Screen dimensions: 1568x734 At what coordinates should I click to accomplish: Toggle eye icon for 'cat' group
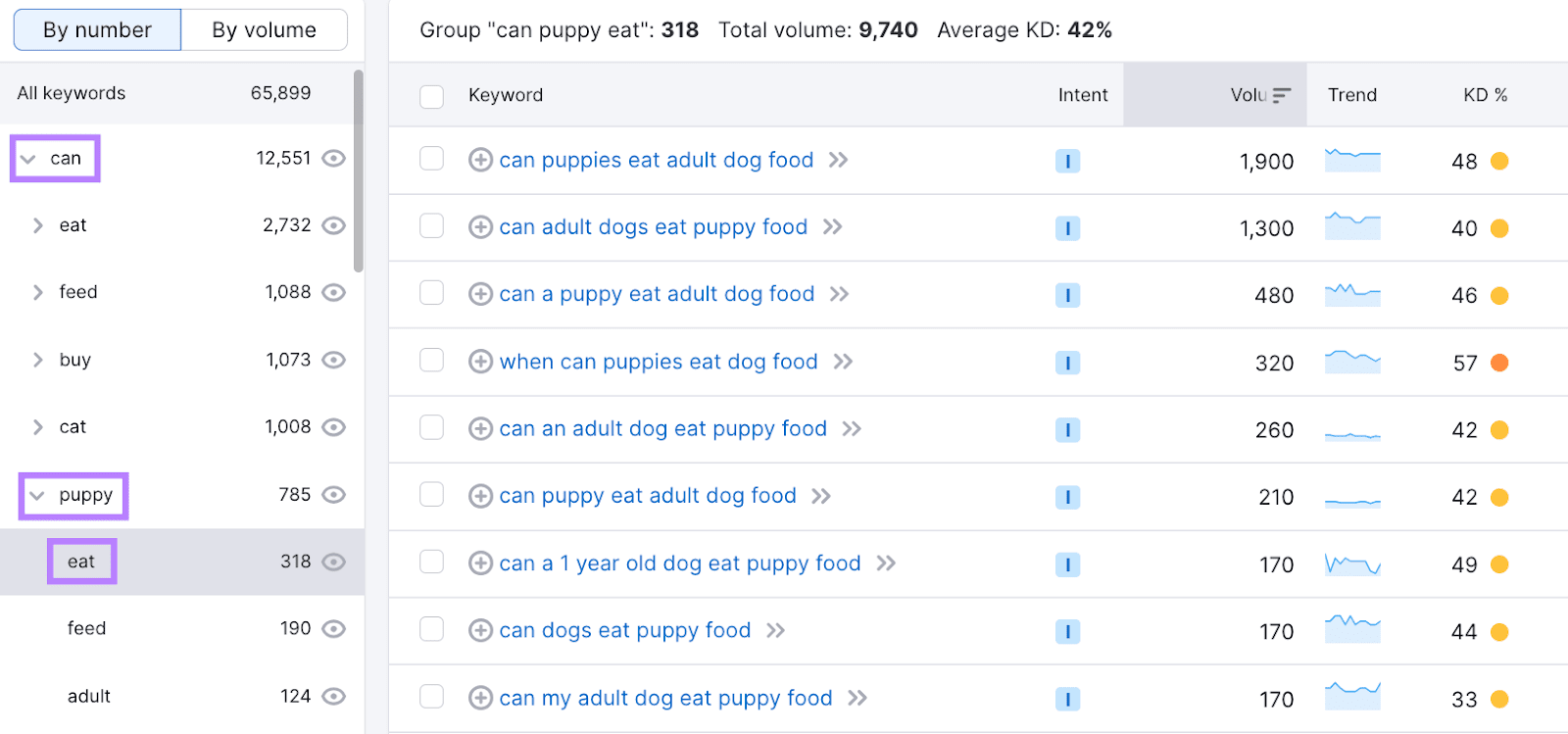pyautogui.click(x=334, y=427)
